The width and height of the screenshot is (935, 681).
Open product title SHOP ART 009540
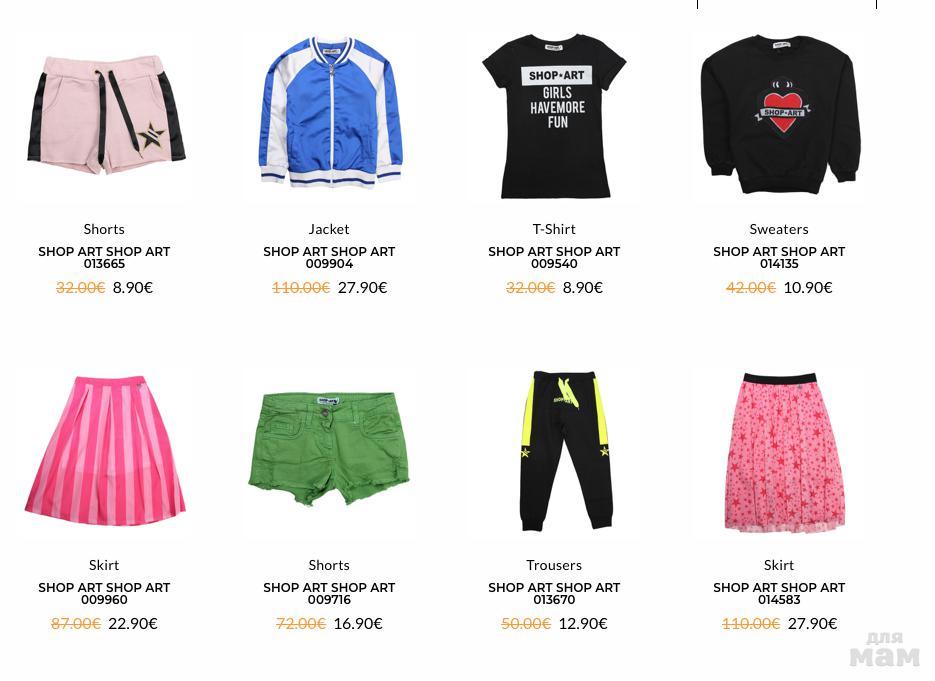pyautogui.click(x=554, y=258)
